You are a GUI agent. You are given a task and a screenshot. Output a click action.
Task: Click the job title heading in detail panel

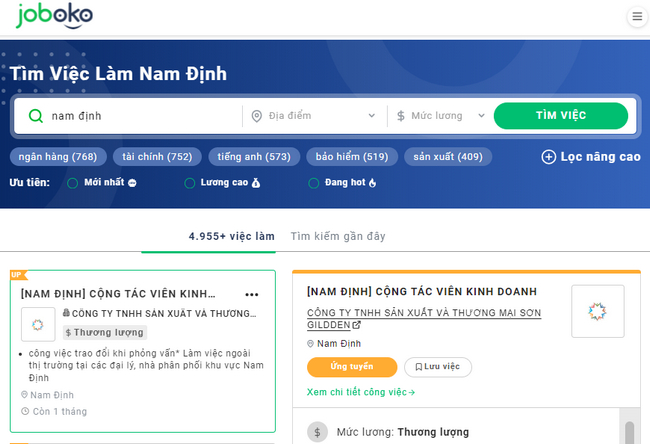click(422, 291)
